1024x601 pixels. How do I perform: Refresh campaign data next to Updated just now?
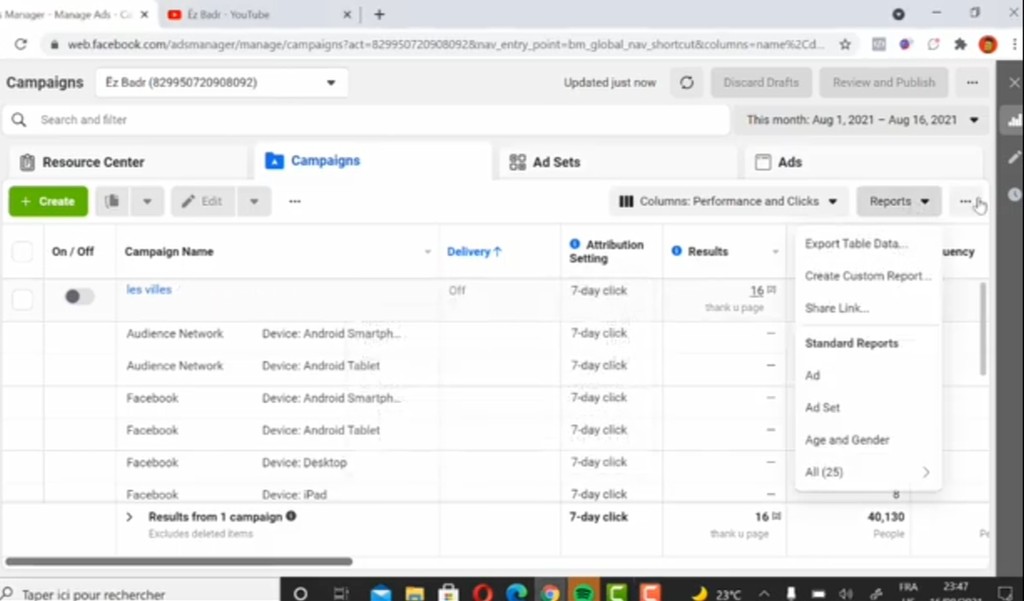point(686,82)
